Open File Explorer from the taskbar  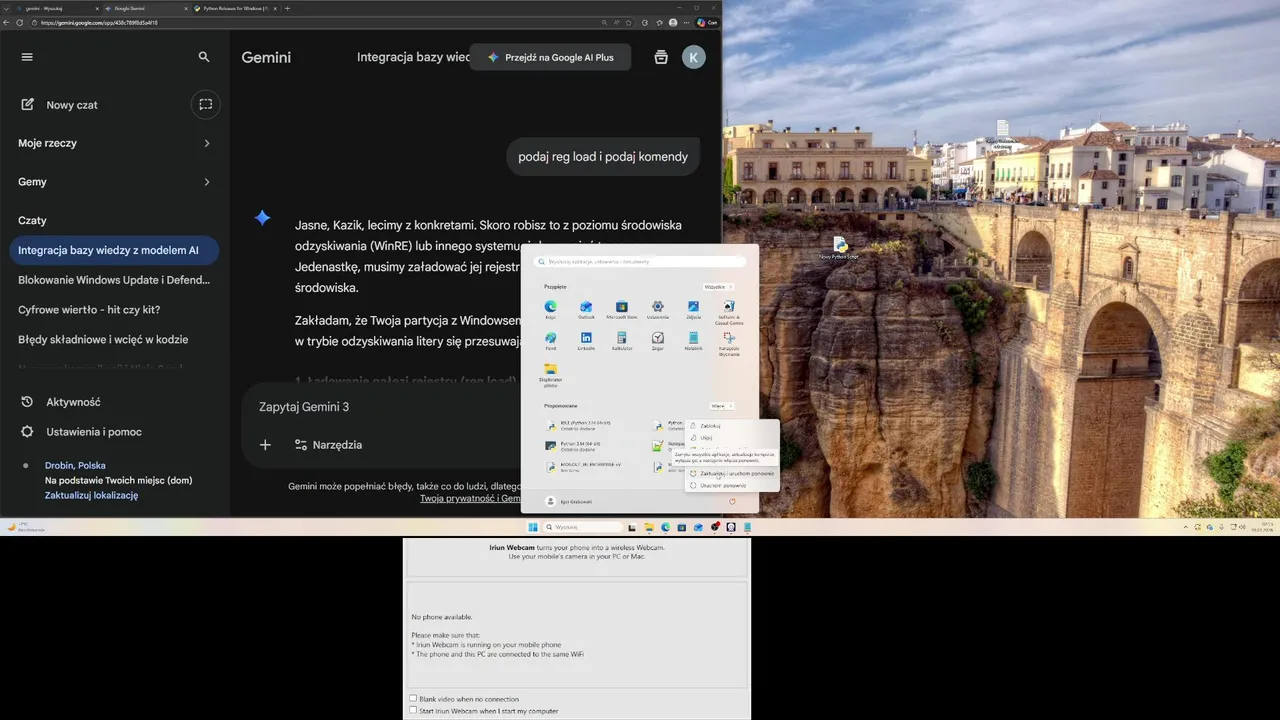tap(649, 527)
